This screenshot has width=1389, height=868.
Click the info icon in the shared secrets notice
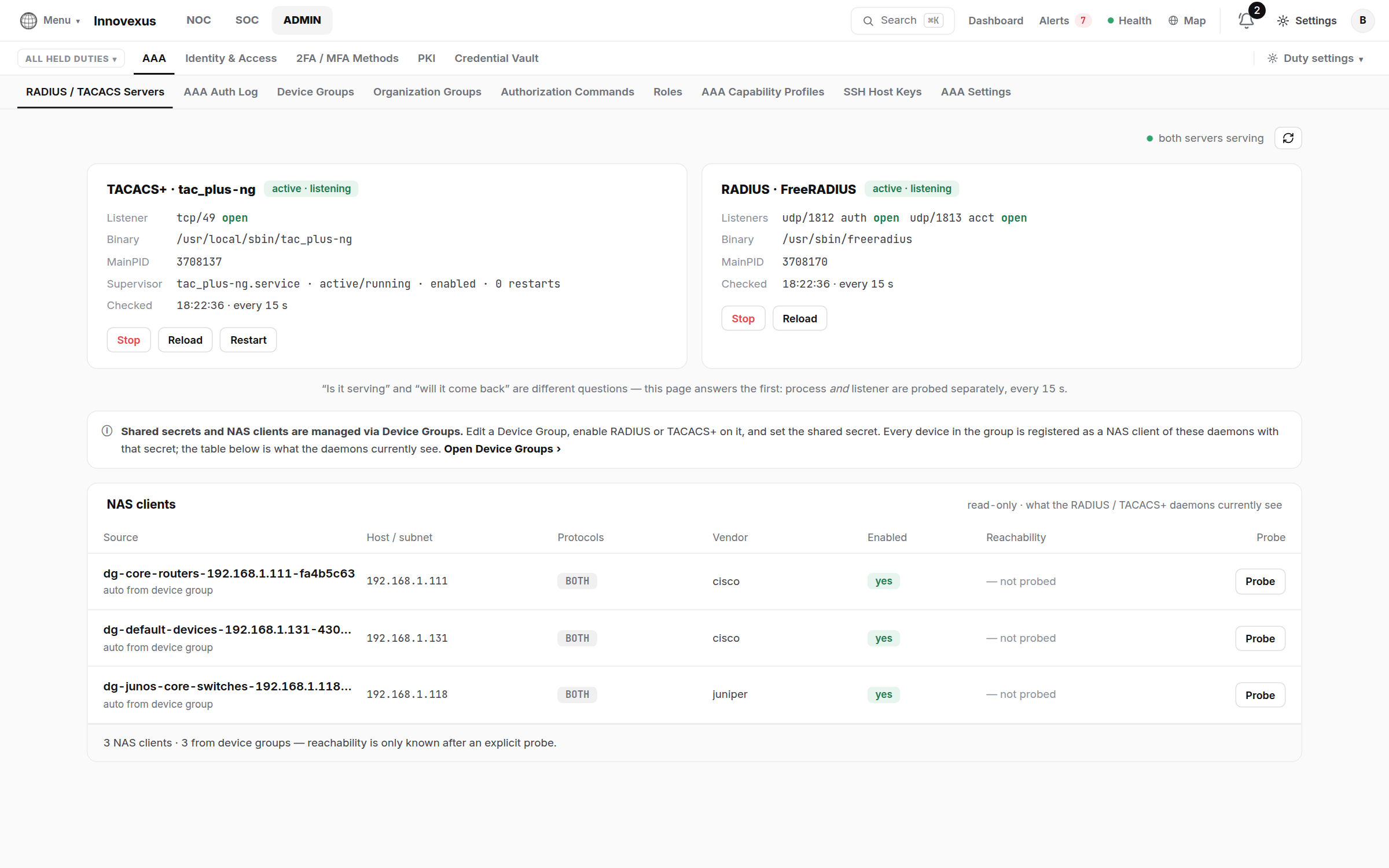107,431
